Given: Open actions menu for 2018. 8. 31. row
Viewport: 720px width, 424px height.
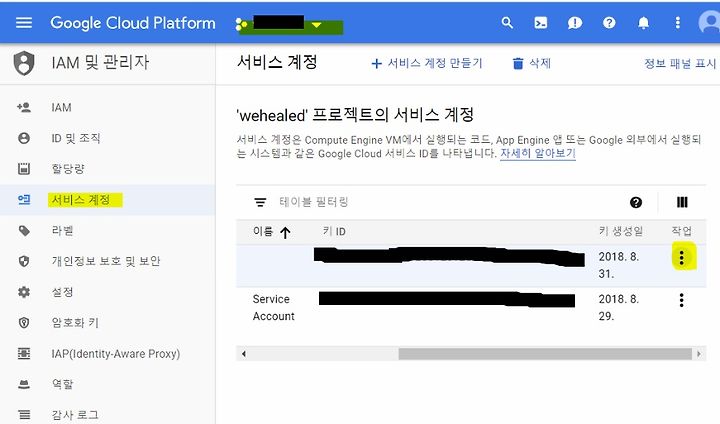Looking at the screenshot, I should 682,258.
